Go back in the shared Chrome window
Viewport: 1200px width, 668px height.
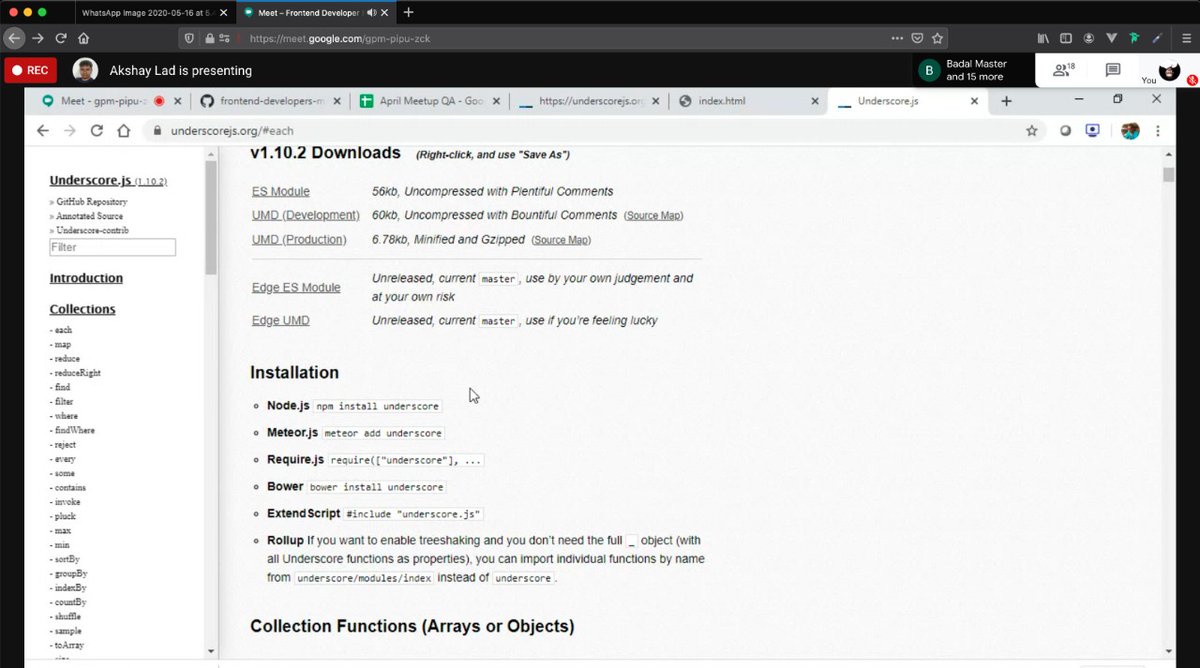tap(43, 131)
